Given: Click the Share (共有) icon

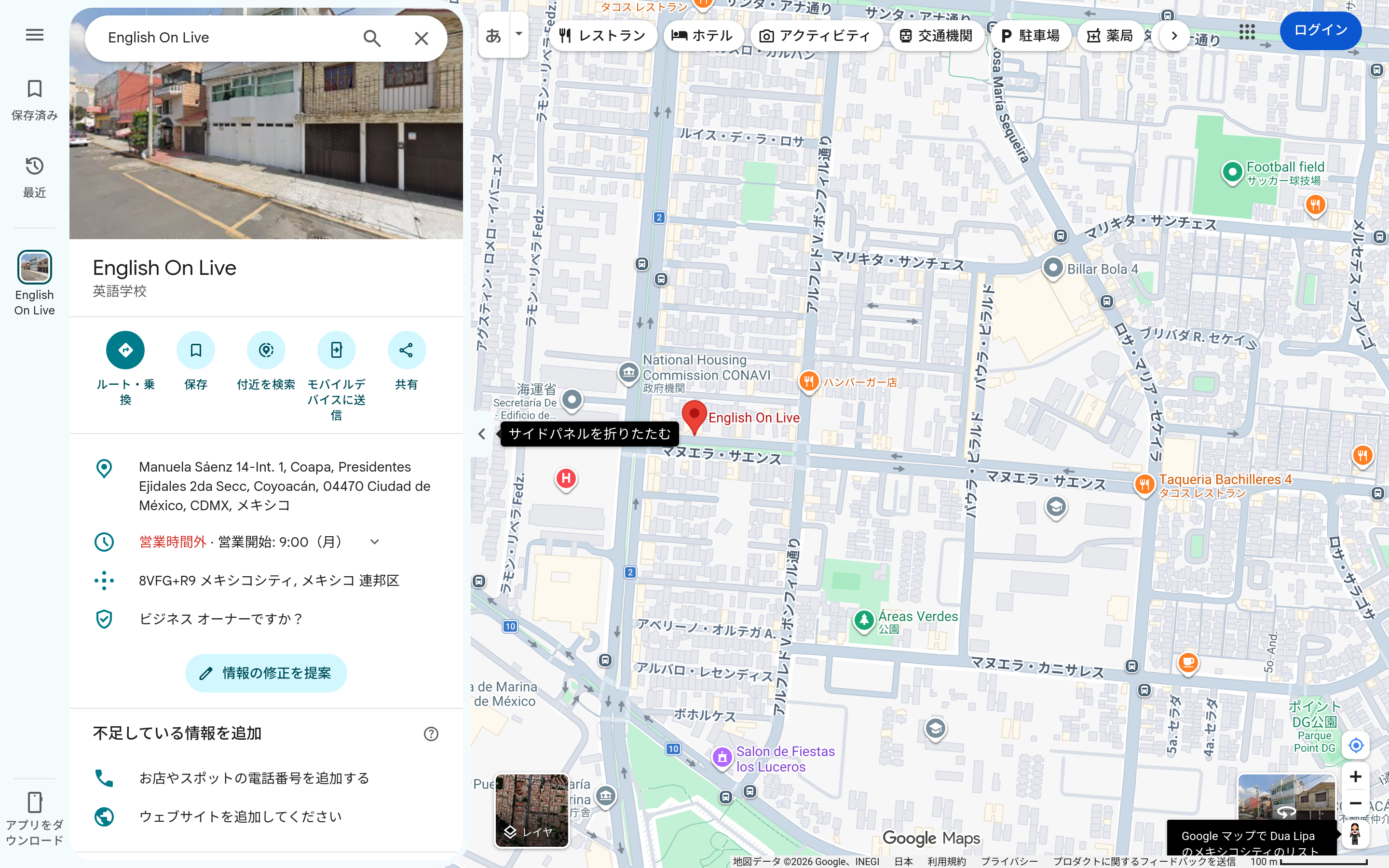Looking at the screenshot, I should [407, 350].
